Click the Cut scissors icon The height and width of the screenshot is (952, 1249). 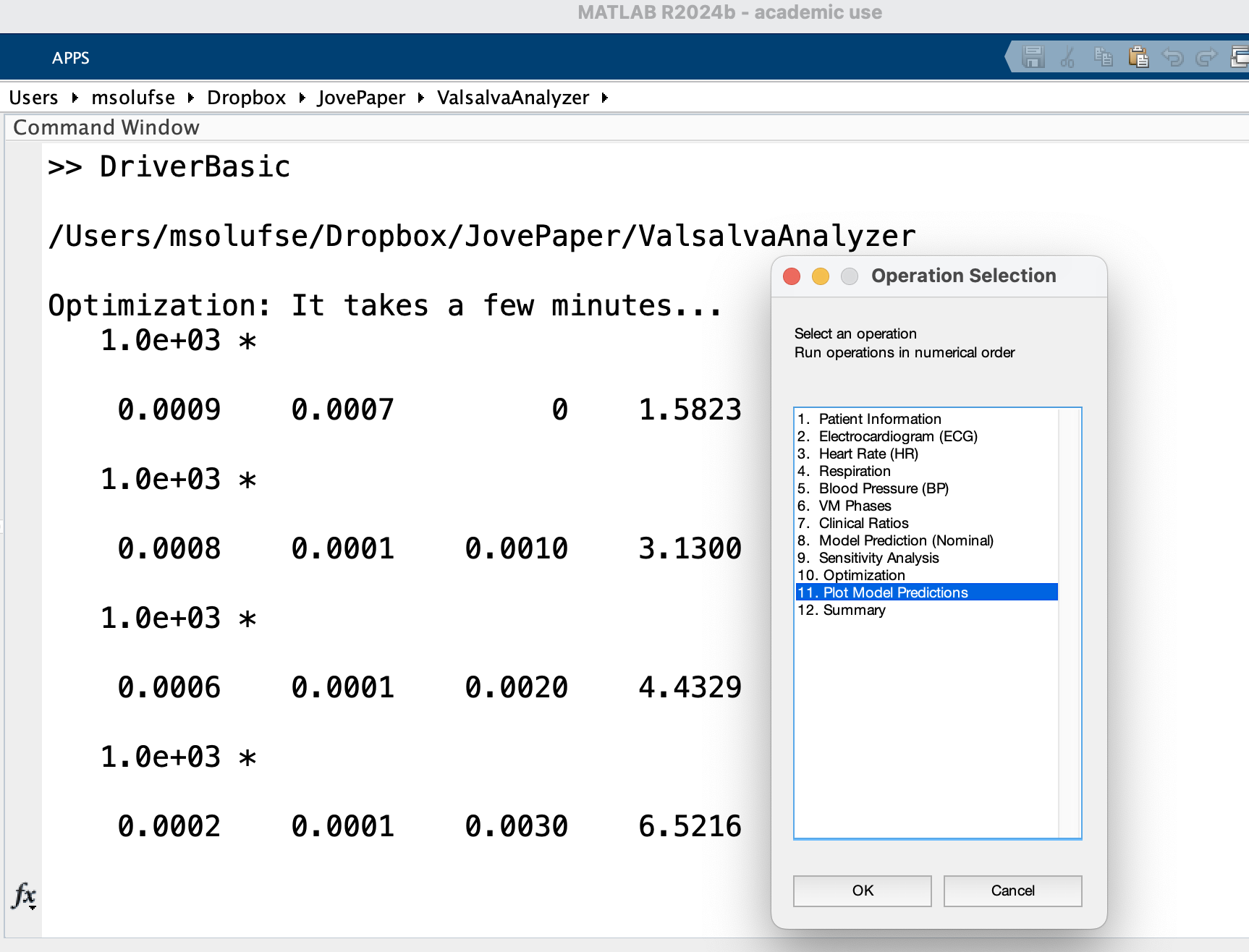click(1067, 56)
